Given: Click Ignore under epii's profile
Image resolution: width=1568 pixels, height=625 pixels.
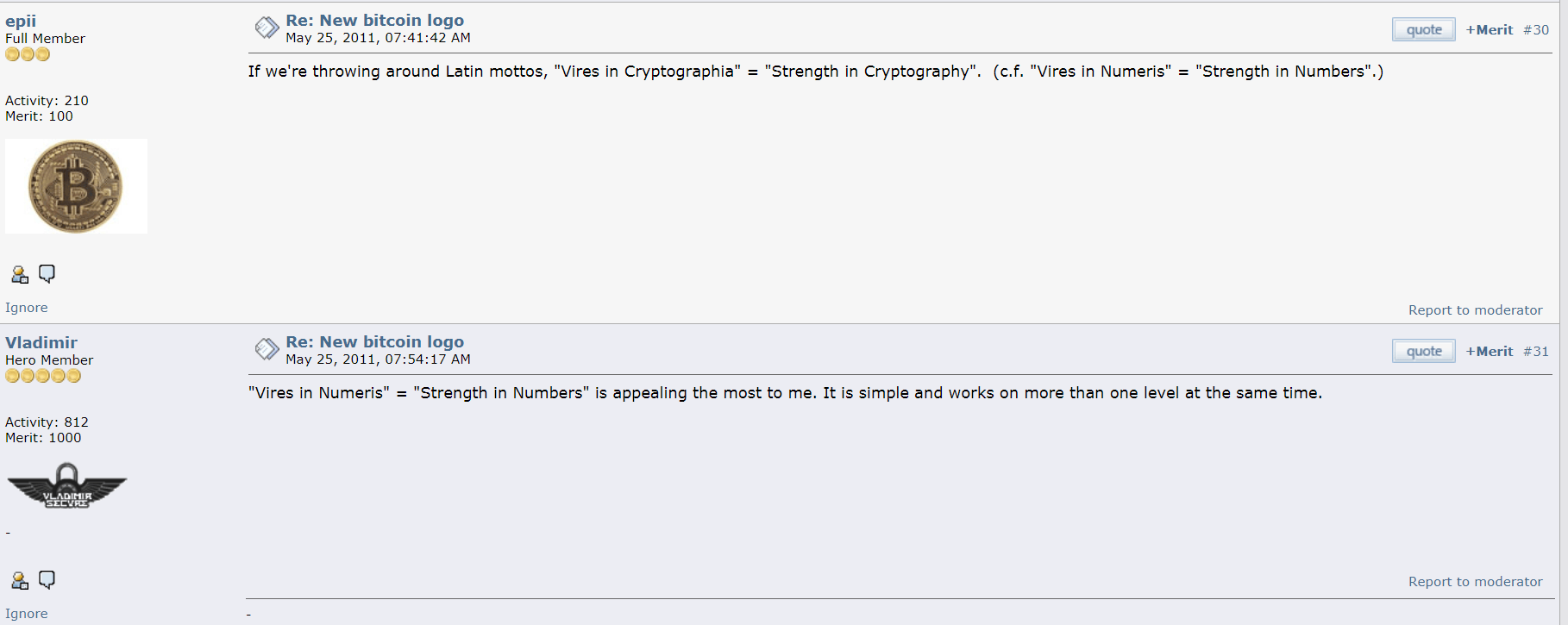Looking at the screenshot, I should pyautogui.click(x=27, y=308).
